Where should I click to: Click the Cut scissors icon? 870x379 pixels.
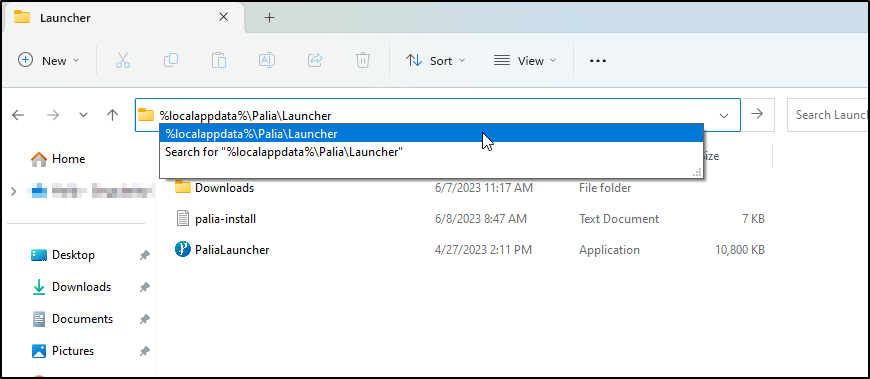point(123,60)
